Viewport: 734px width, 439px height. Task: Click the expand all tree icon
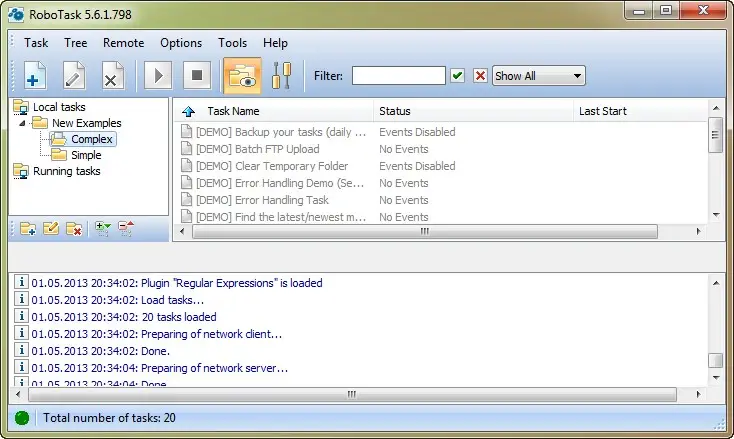tap(103, 229)
